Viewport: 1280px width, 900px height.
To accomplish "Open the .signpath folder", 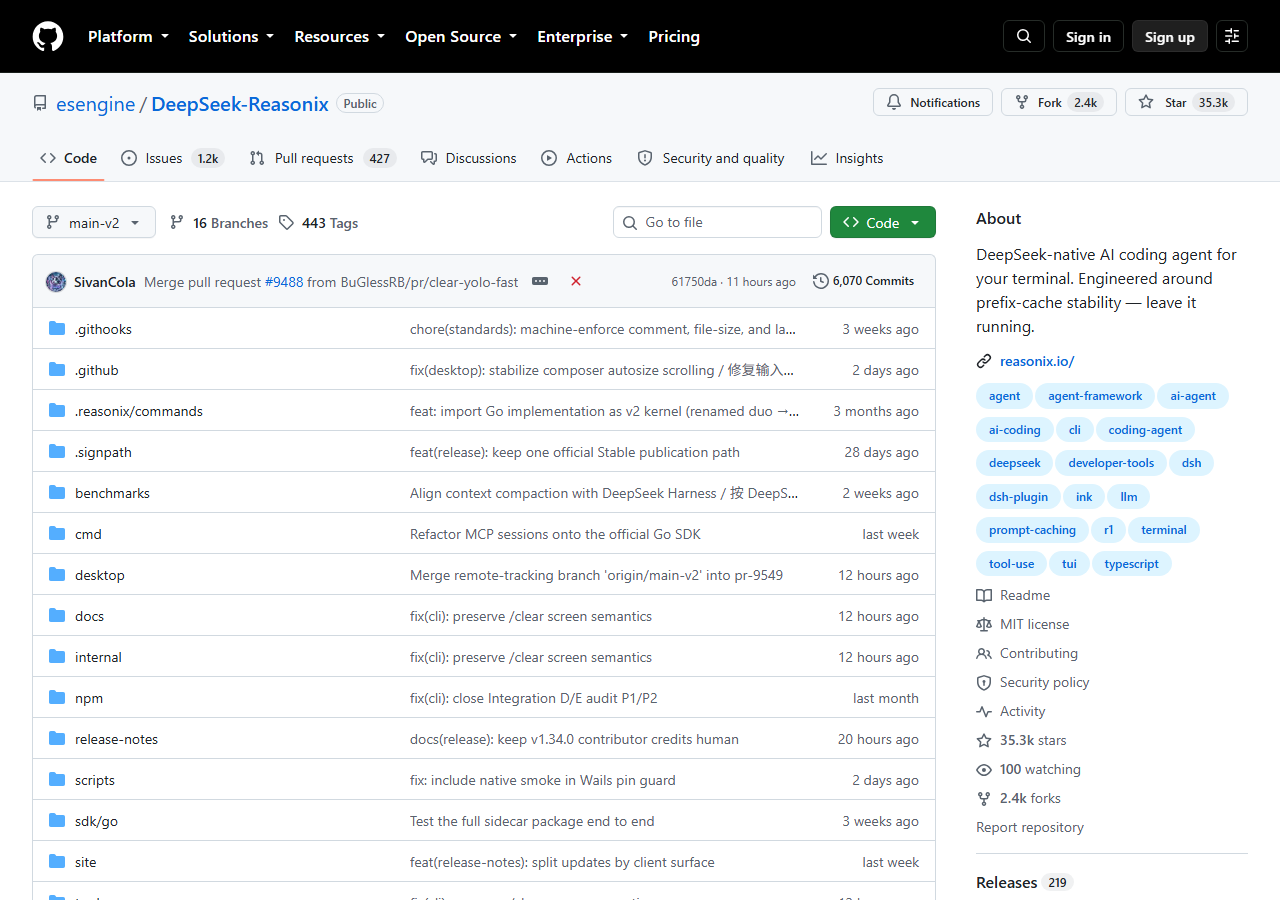I will [x=103, y=452].
